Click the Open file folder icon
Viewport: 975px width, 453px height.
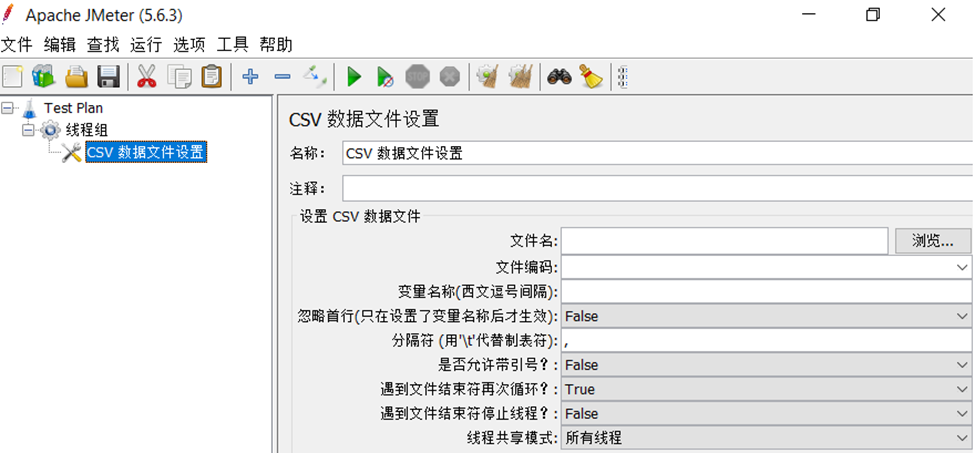click(77, 78)
